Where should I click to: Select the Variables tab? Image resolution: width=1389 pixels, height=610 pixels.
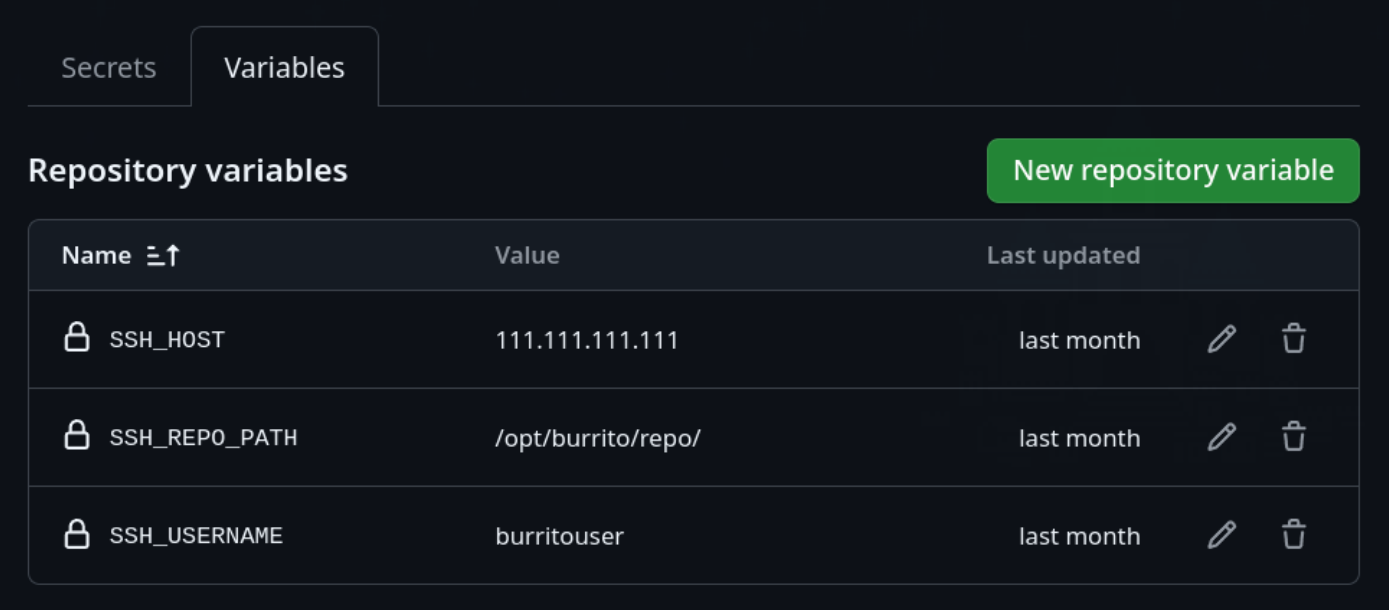tap(284, 68)
